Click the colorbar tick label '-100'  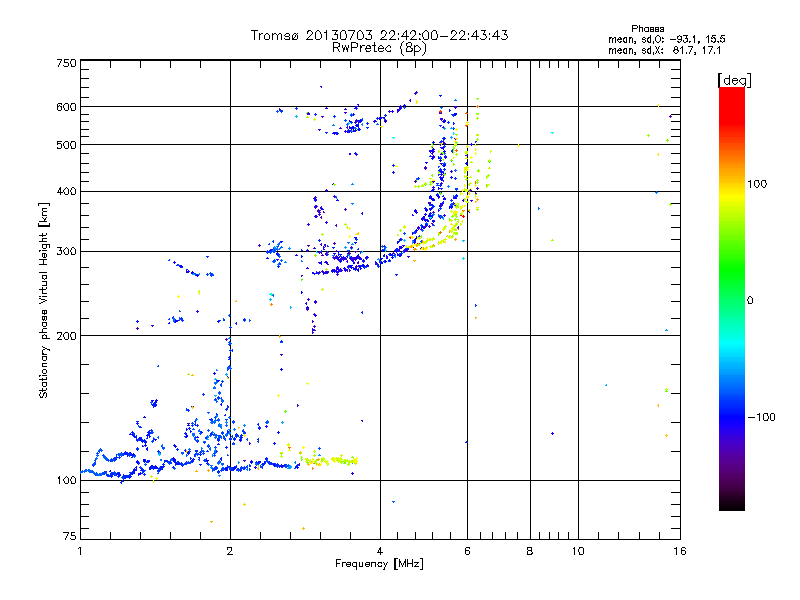coord(761,417)
